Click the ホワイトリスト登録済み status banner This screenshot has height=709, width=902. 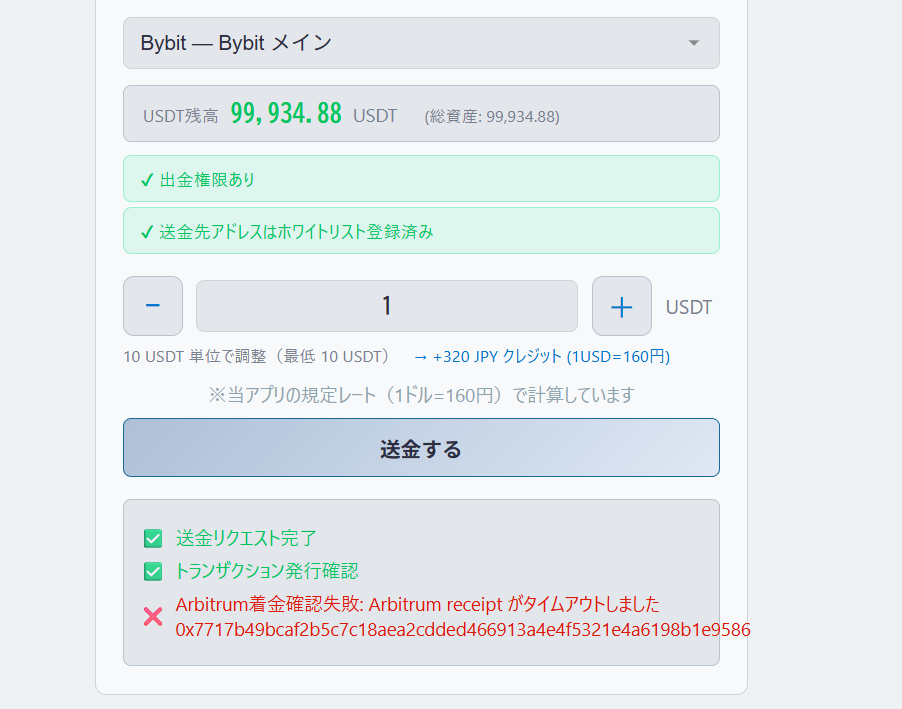pyautogui.click(x=421, y=231)
